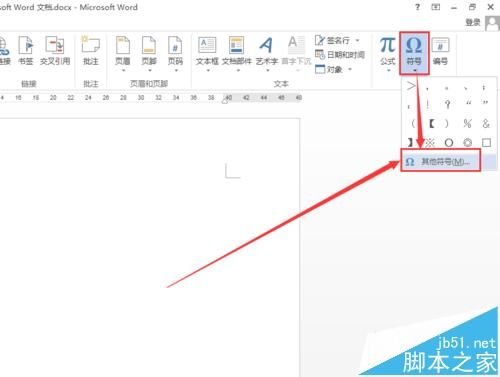
Task: Insert the left black lenticular bracket【
Action: click(x=432, y=124)
